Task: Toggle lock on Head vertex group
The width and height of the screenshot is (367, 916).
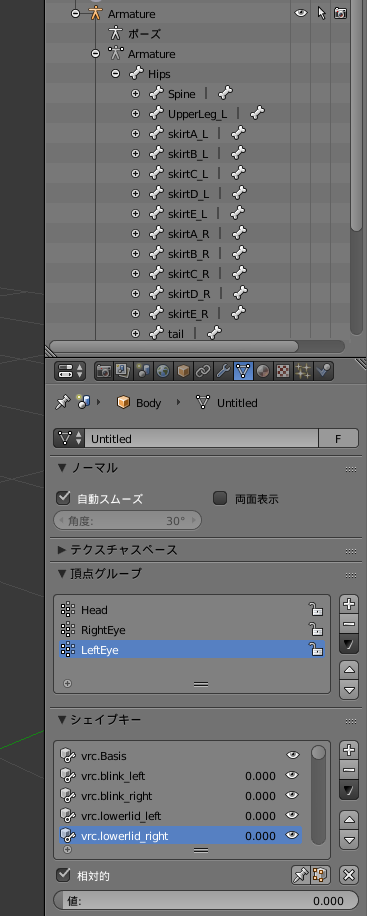Action: (x=316, y=610)
